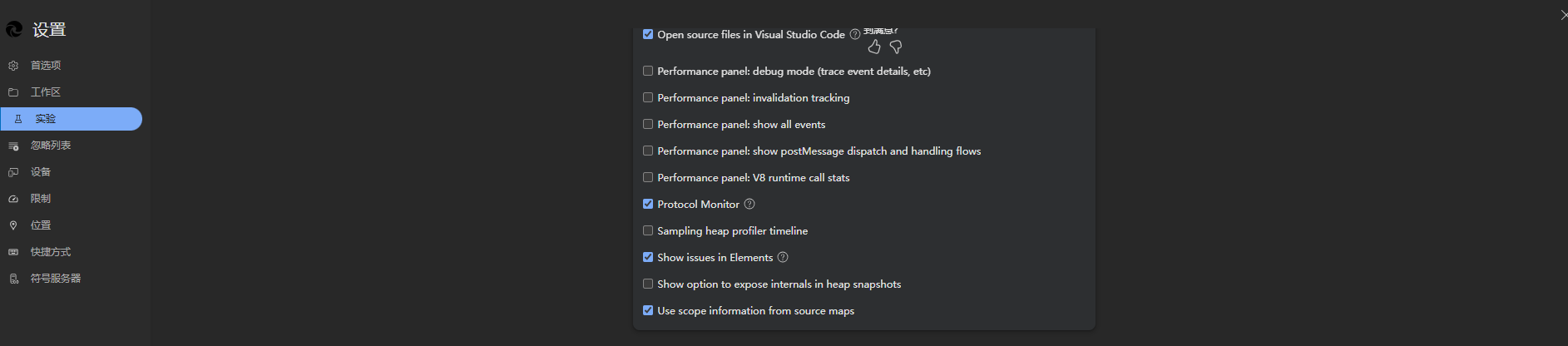Click help icon for Visual Studio Code option
This screenshot has width=1568, height=346.
point(855,34)
